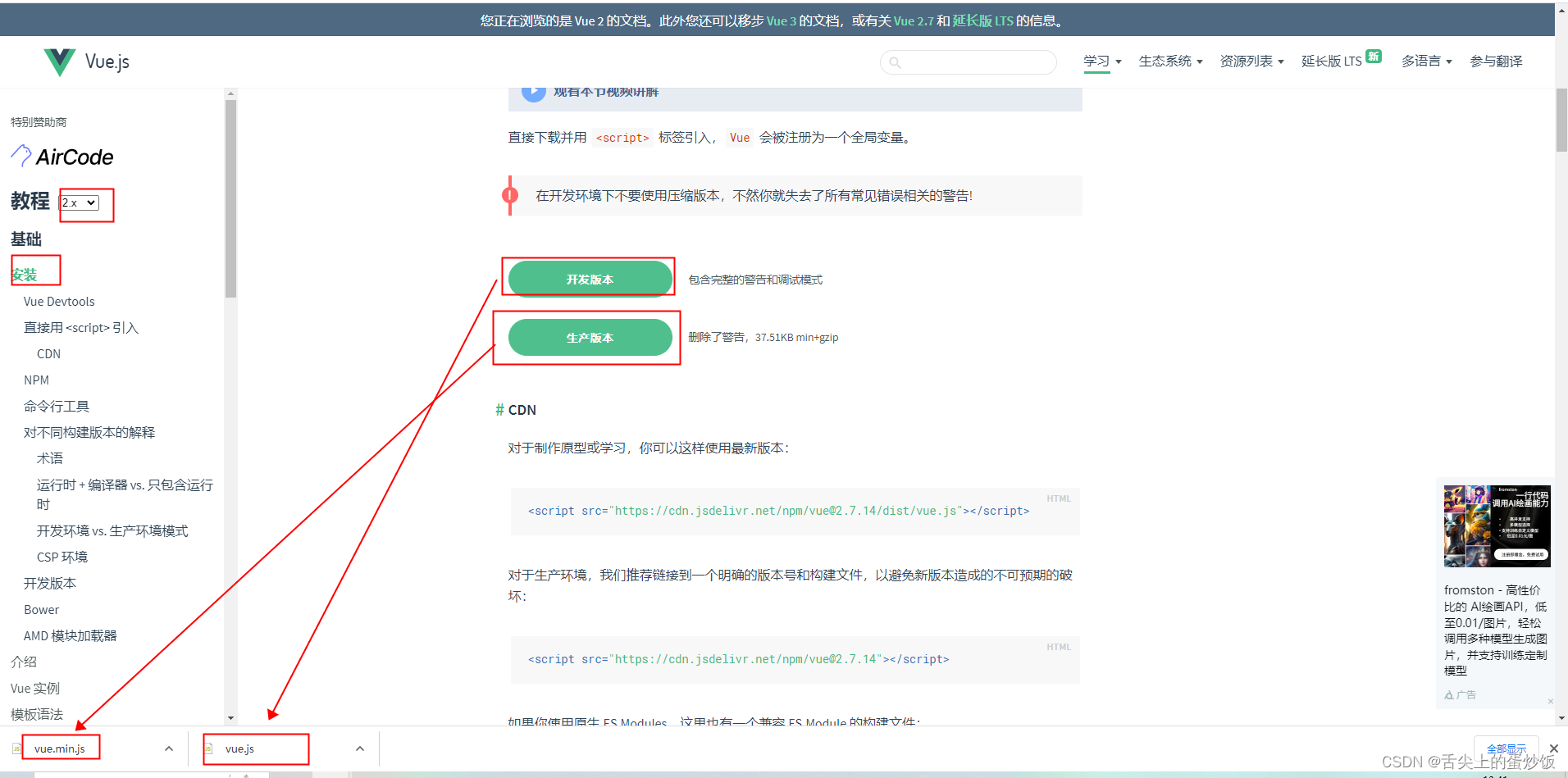
Task: Open vue.js download options chevron
Action: point(360,748)
